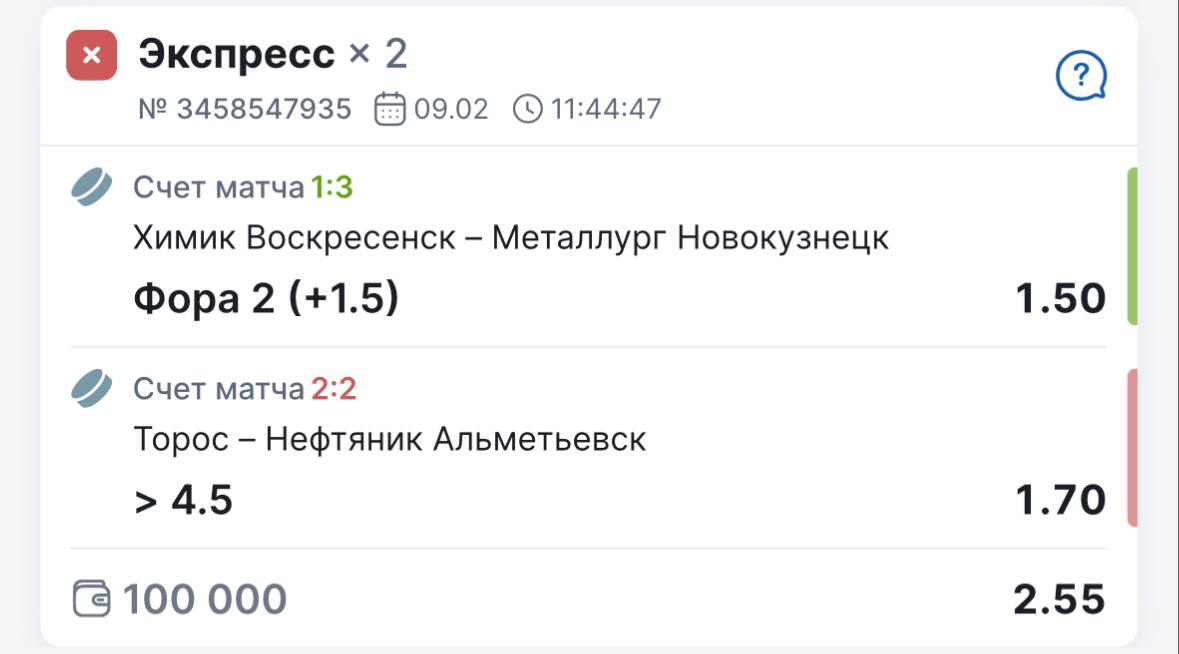Click the total odds 2.55
This screenshot has width=1179, height=654.
[1059, 599]
